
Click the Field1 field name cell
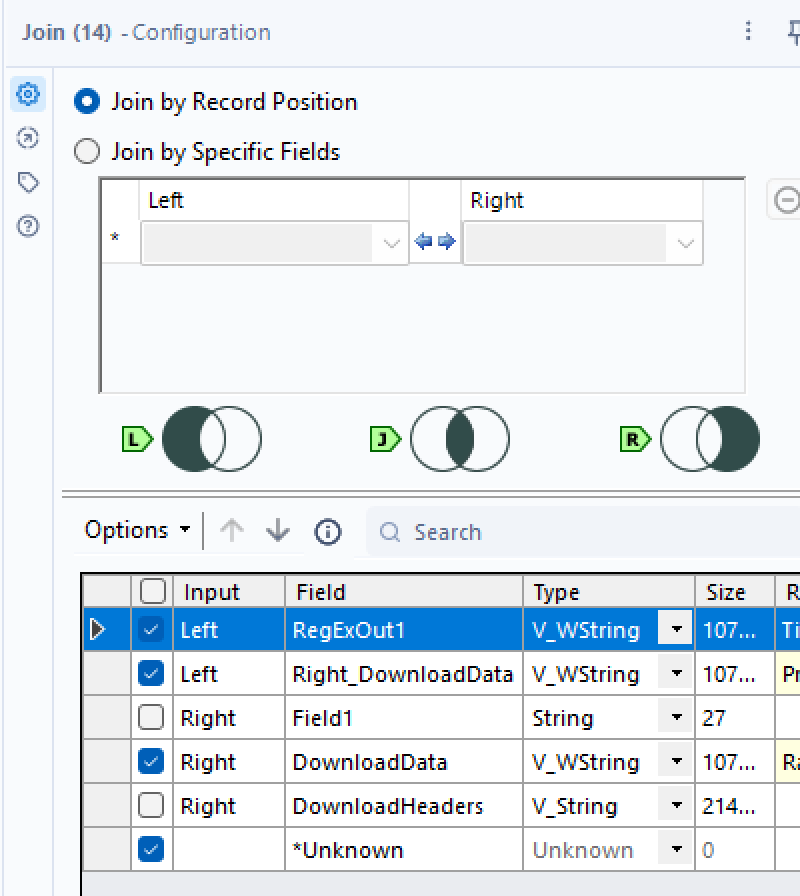point(404,718)
